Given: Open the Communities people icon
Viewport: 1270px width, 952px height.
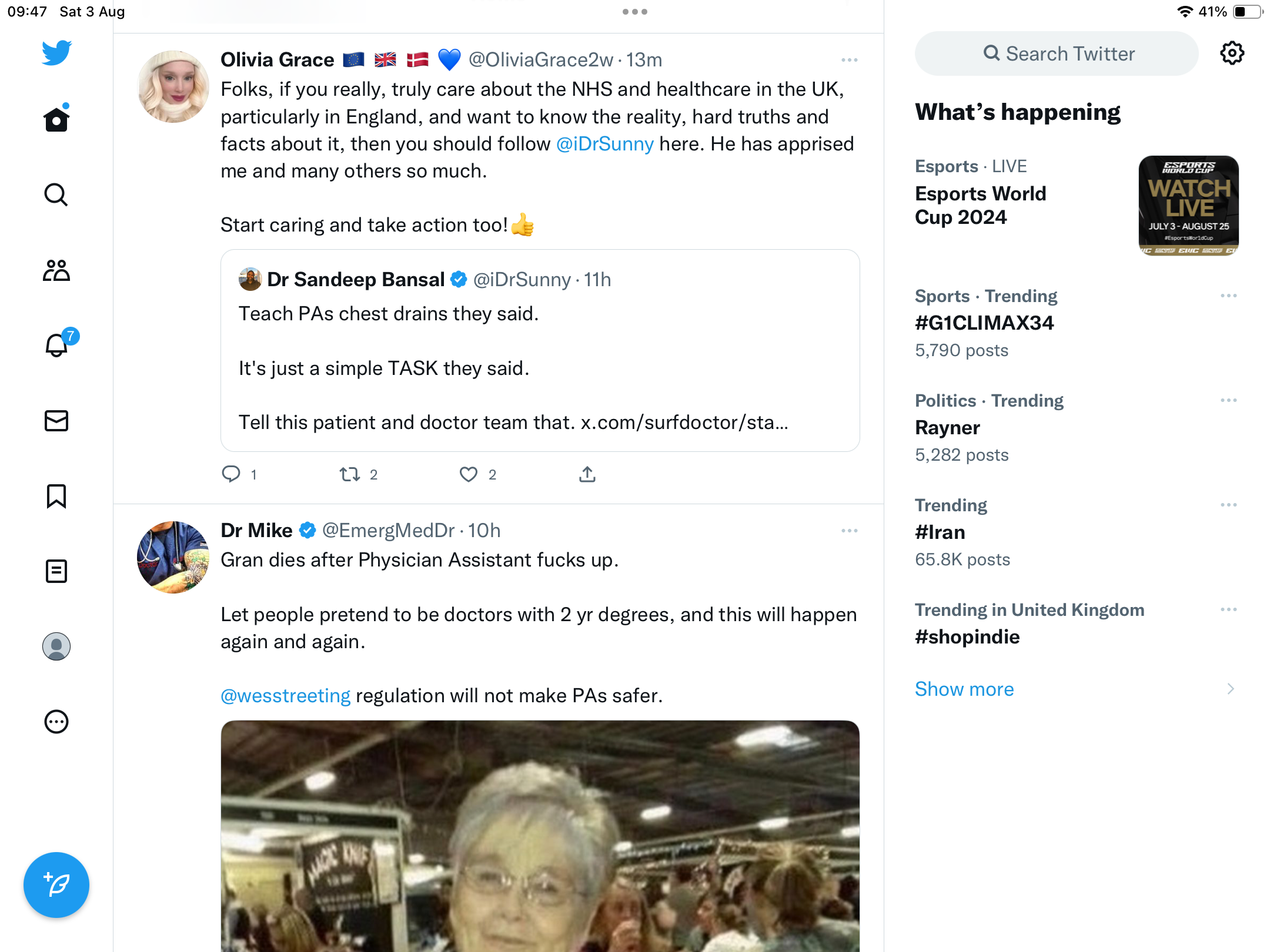Looking at the screenshot, I should click(x=56, y=270).
